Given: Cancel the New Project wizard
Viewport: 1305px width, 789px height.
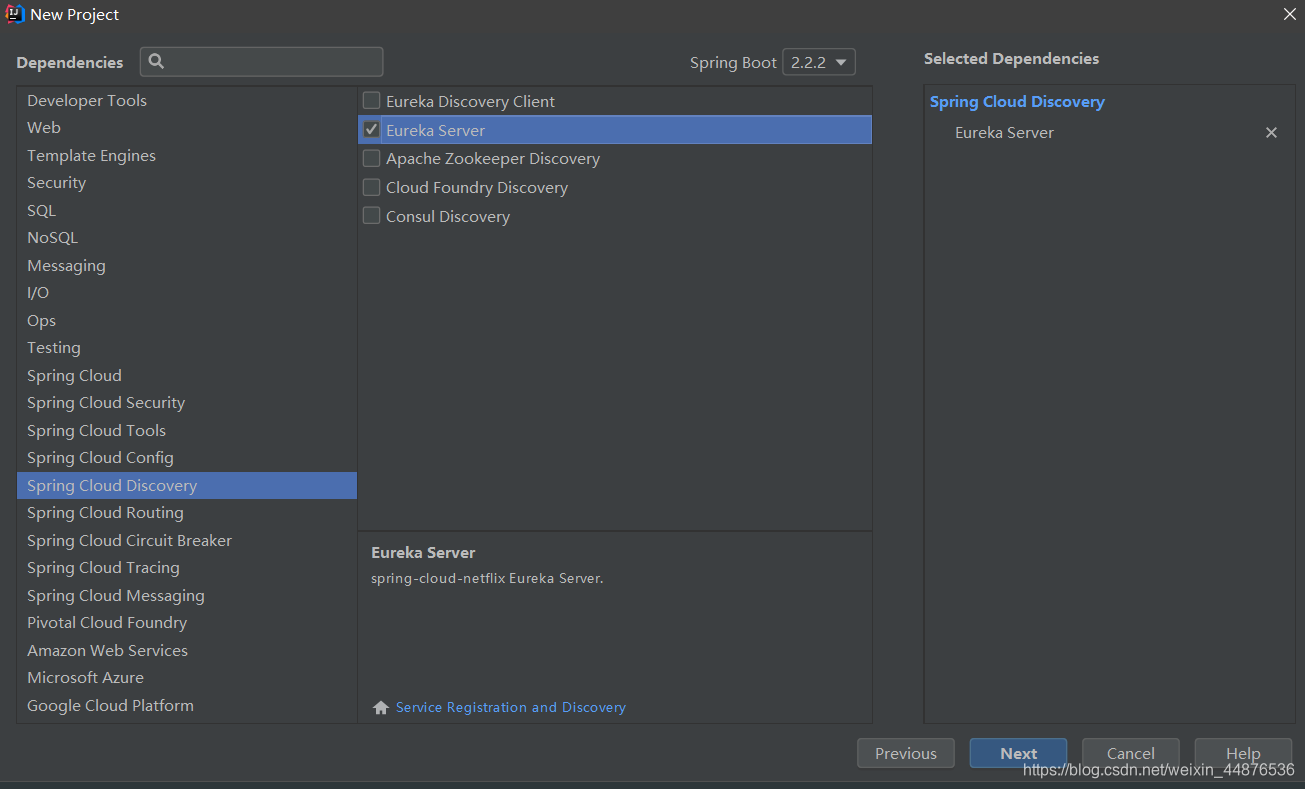Looking at the screenshot, I should click(x=1130, y=753).
